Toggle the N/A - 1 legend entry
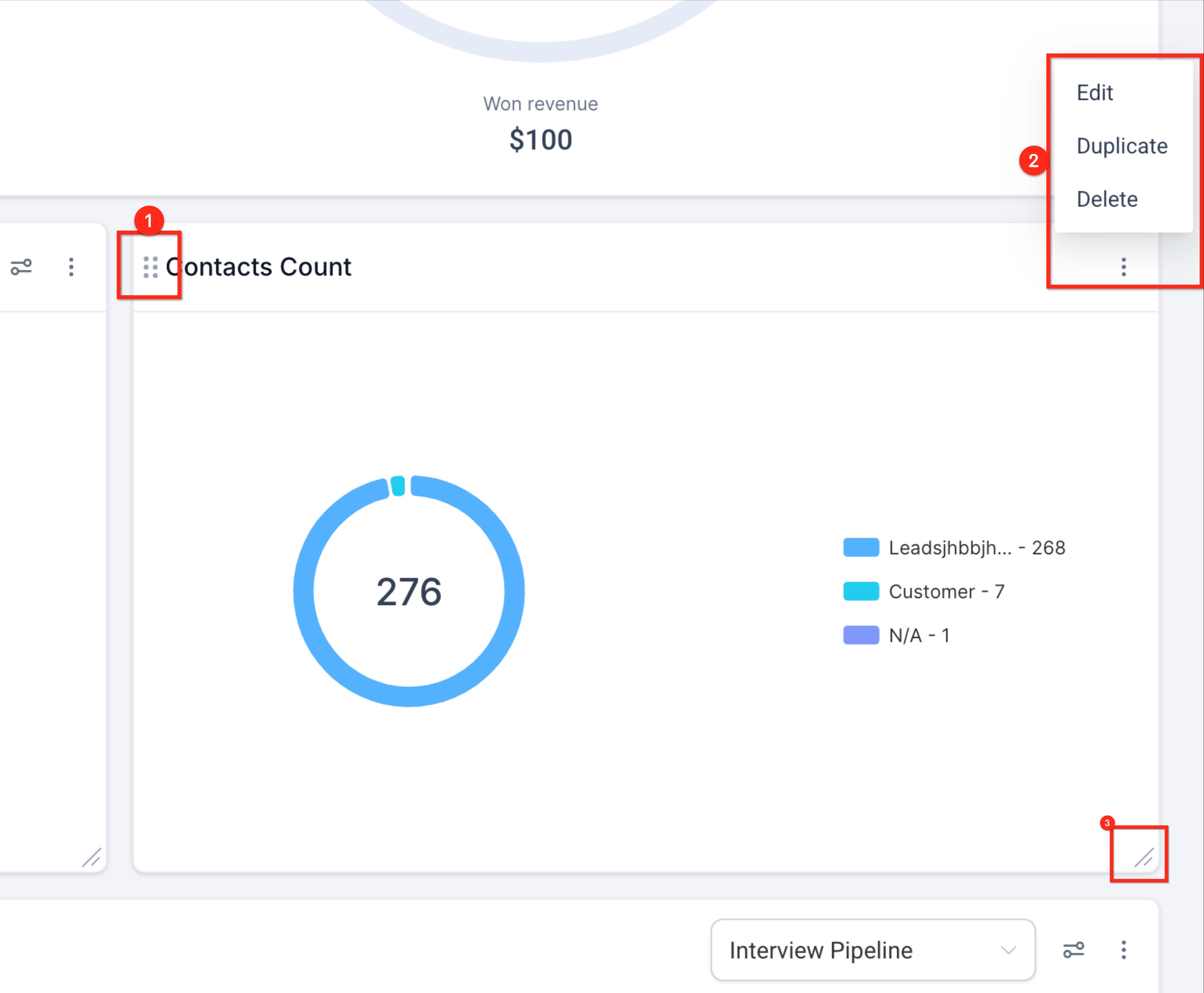1204x993 pixels. click(919, 636)
